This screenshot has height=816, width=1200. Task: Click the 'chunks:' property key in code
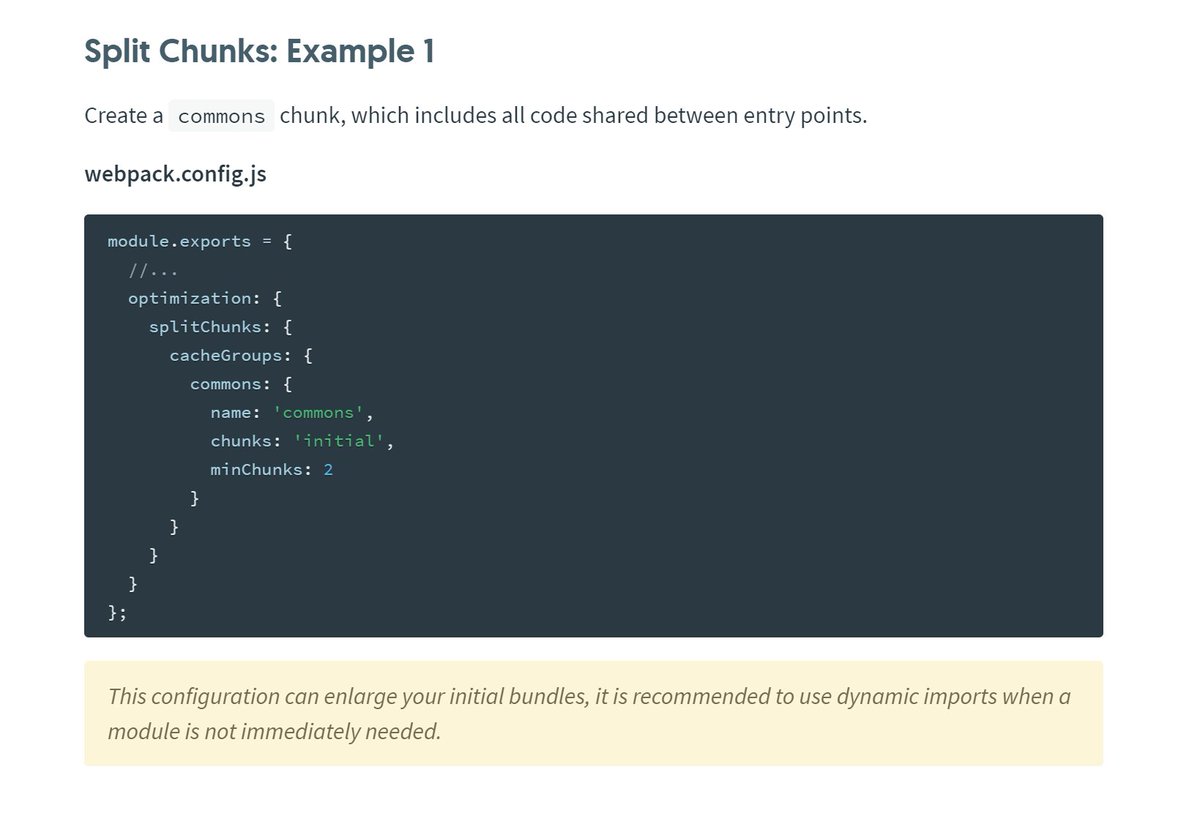click(x=246, y=441)
